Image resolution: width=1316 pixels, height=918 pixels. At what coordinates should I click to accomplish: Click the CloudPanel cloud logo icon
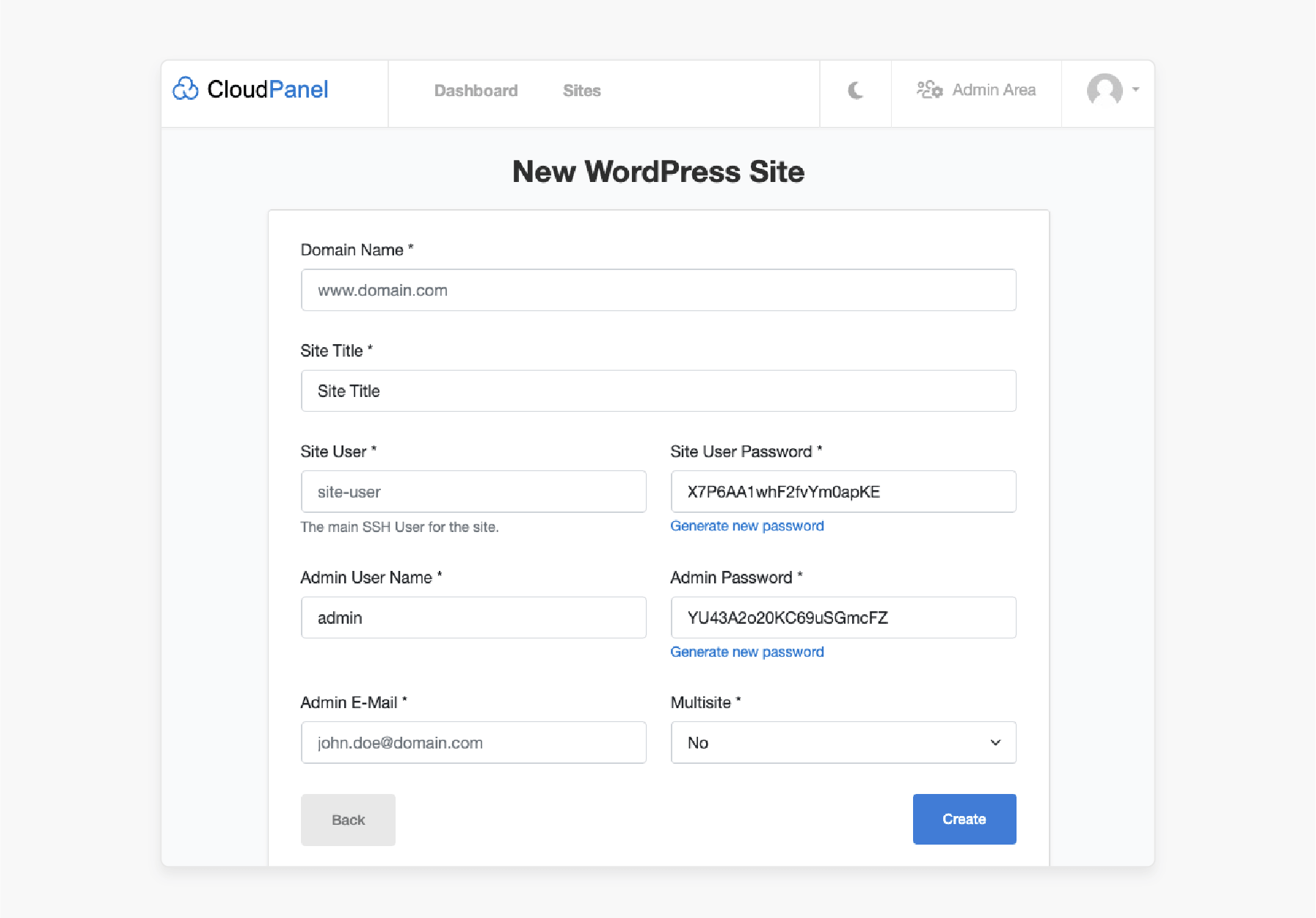pyautogui.click(x=186, y=89)
